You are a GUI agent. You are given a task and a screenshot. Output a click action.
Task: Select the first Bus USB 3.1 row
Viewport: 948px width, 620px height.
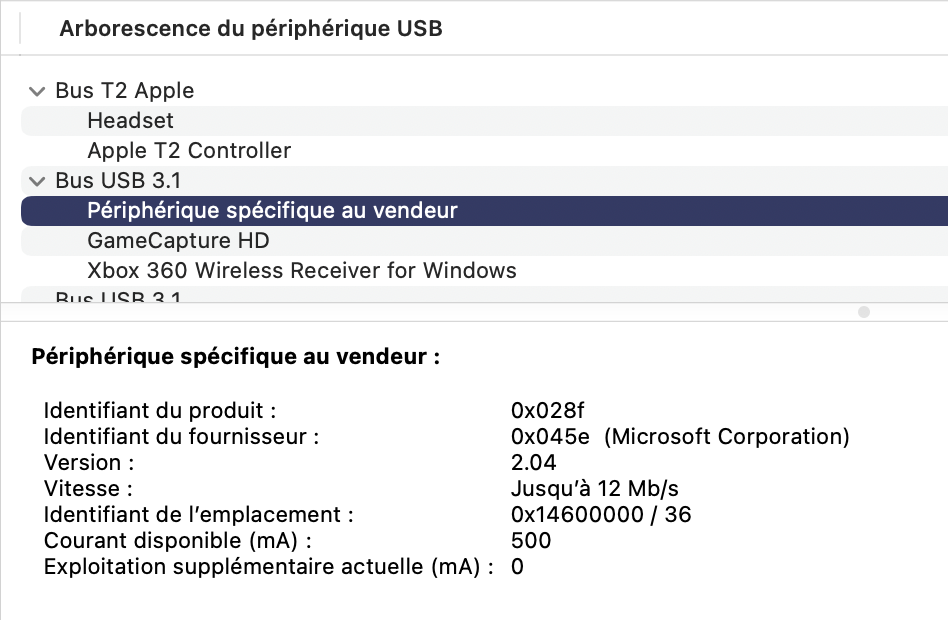pos(118,181)
